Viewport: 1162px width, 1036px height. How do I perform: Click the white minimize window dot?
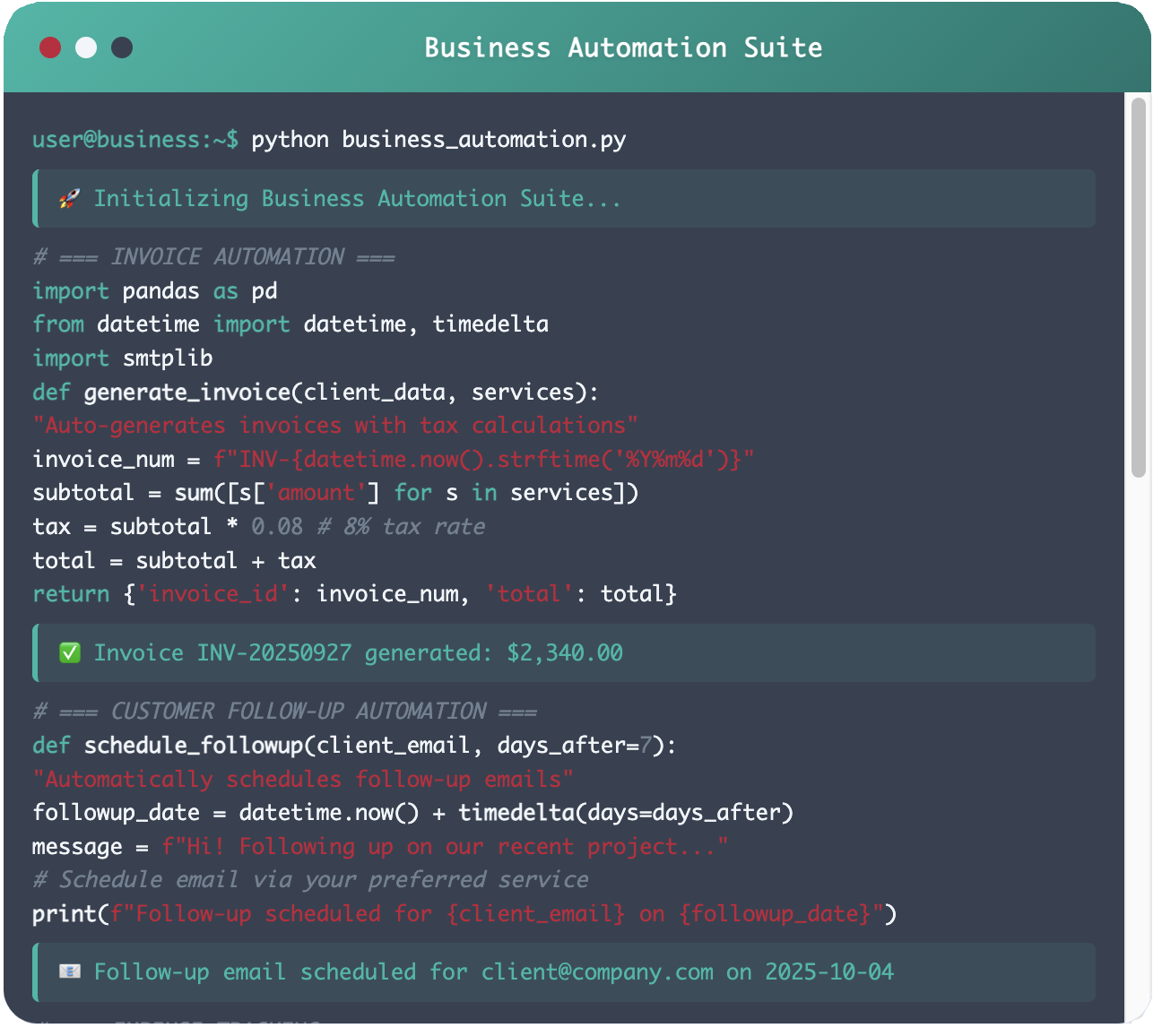pos(86,47)
